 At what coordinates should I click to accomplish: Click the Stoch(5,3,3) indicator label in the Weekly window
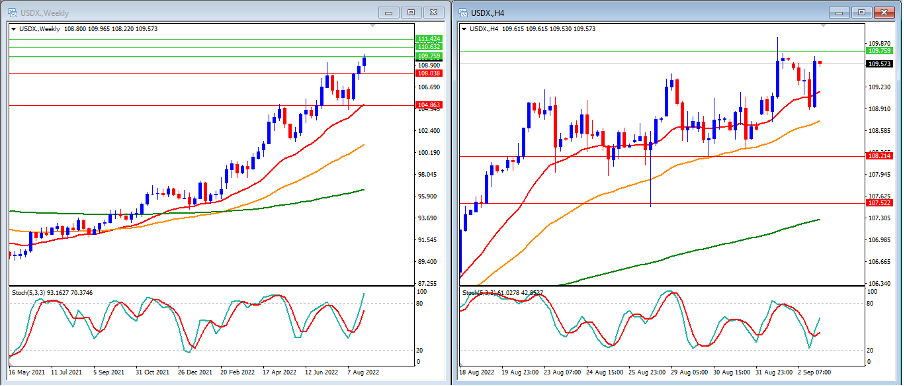point(53,293)
